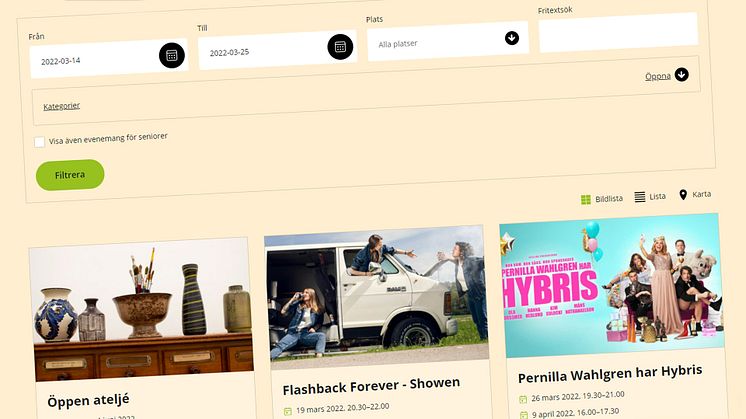This screenshot has height=419, width=746.
Task: Expand filters with Öppna arrow
Action: coord(681,74)
